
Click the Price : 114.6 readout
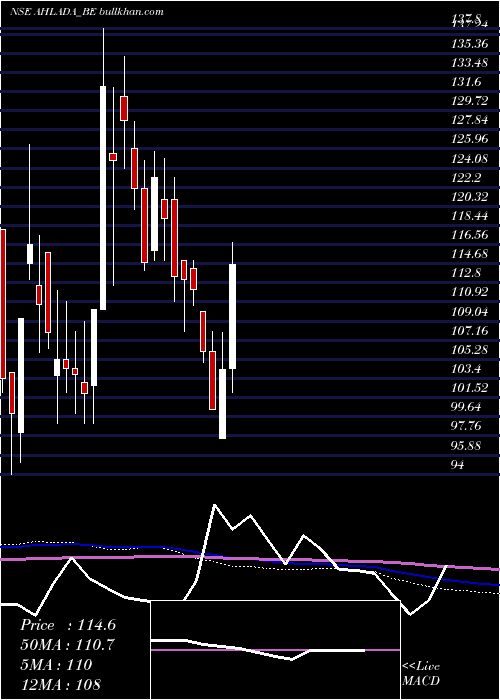point(68,625)
